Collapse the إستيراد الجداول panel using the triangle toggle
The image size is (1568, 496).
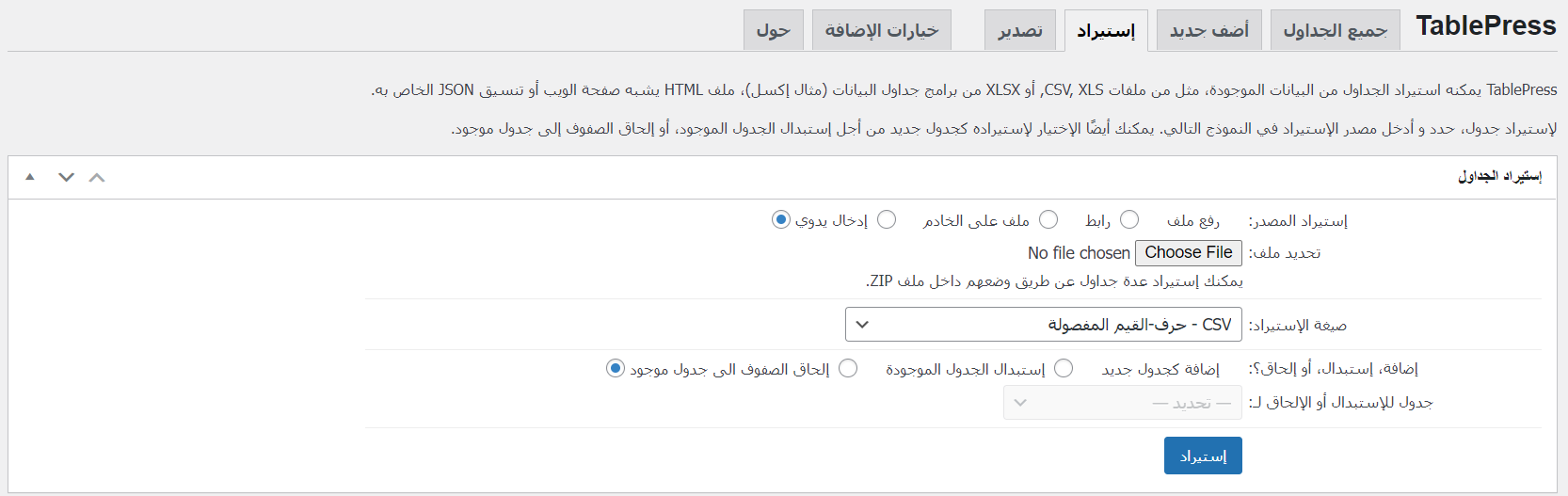pos(30,177)
